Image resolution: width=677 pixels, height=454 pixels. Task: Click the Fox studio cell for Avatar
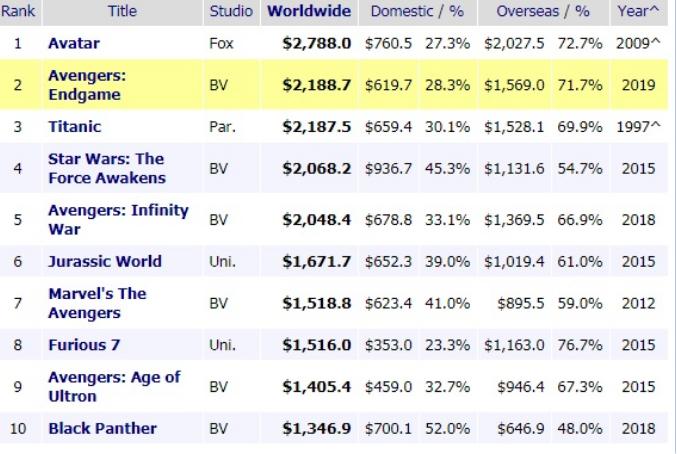pyautogui.click(x=221, y=43)
